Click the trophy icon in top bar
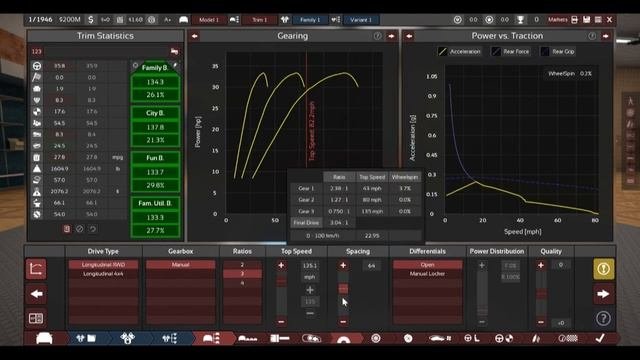Image resolution: width=640 pixels, height=360 pixels. [x=520, y=20]
